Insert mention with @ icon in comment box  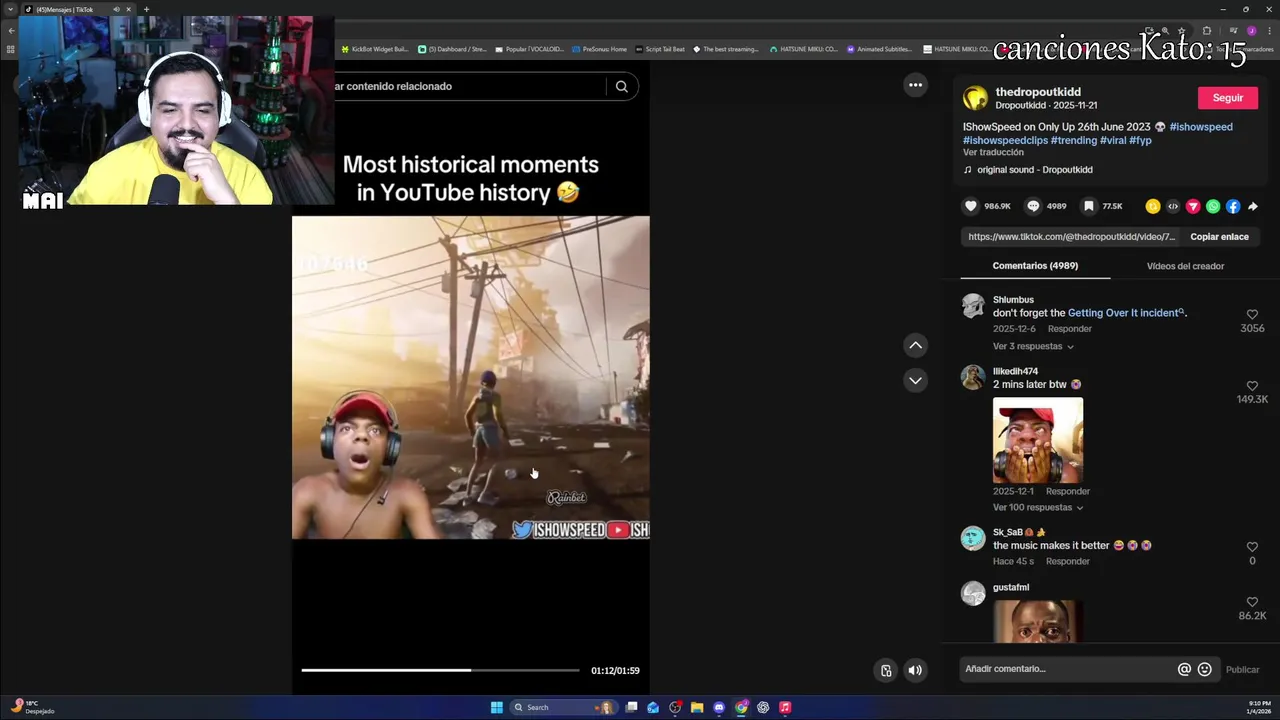click(1184, 669)
